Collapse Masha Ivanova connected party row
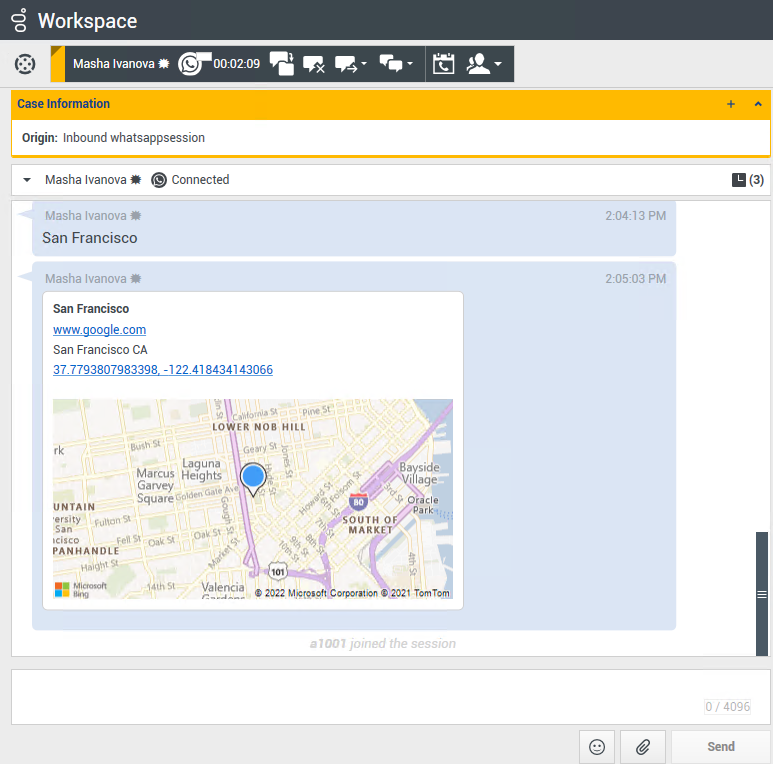Screen dimensions: 773x764 (27, 180)
